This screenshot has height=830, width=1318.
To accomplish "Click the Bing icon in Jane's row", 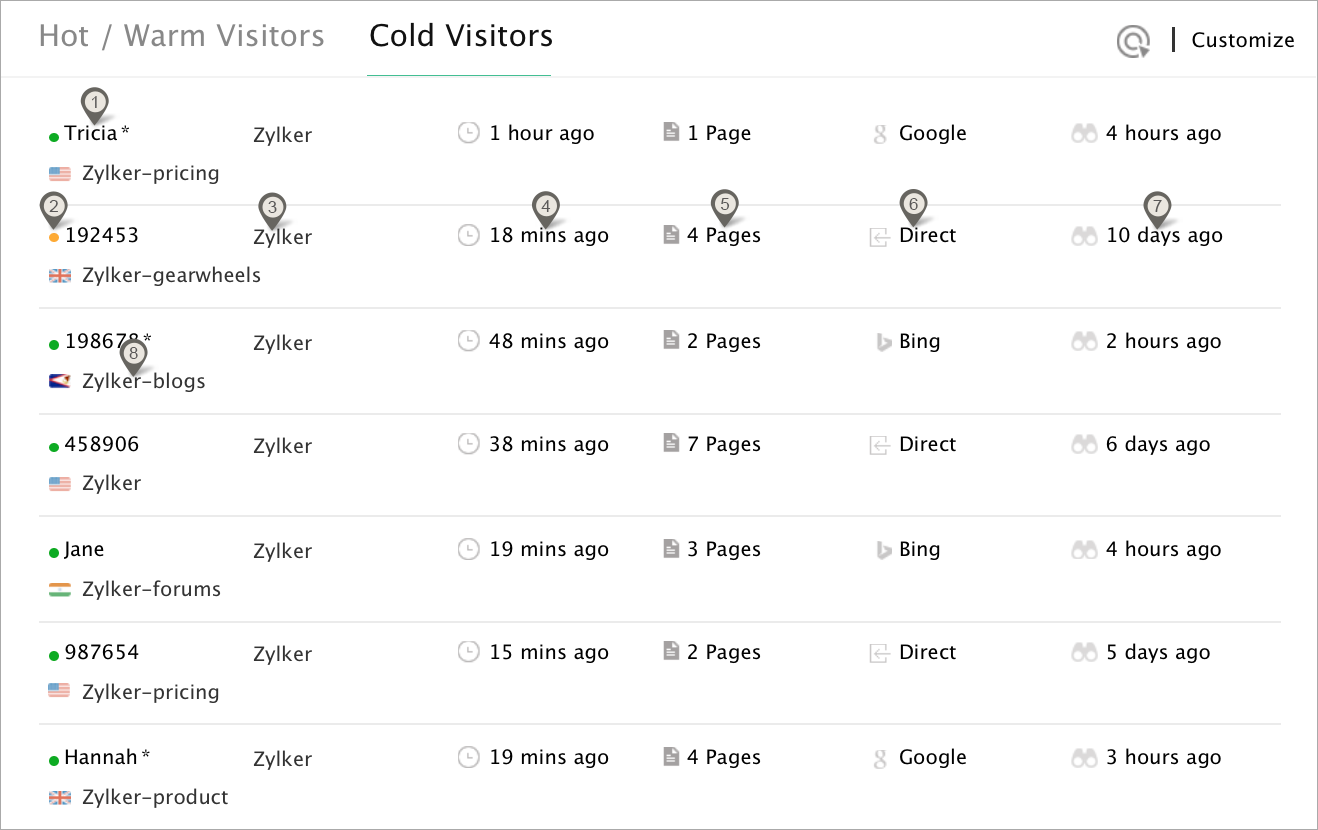I will [x=883, y=550].
